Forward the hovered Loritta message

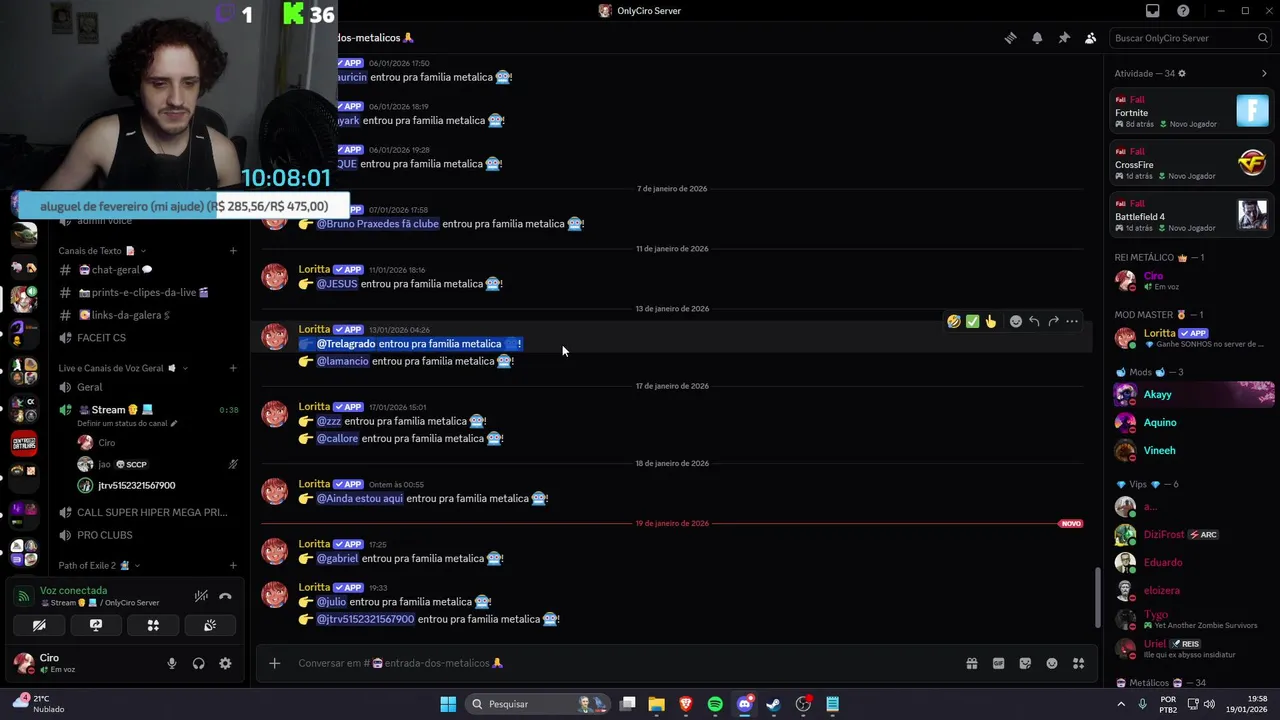[x=1053, y=321]
